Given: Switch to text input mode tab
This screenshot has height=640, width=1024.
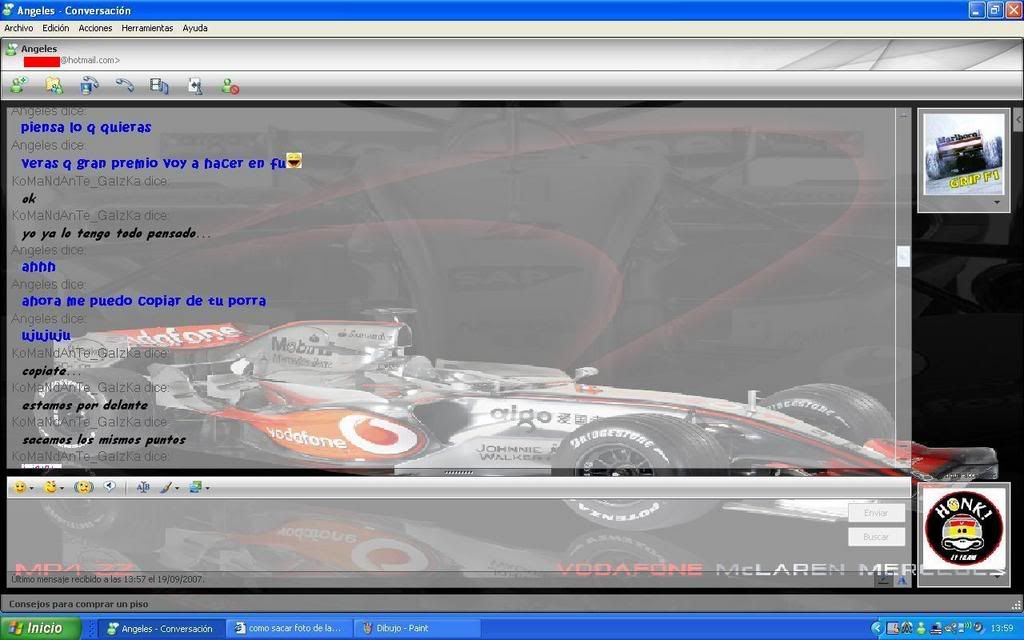Looking at the screenshot, I should 901,579.
